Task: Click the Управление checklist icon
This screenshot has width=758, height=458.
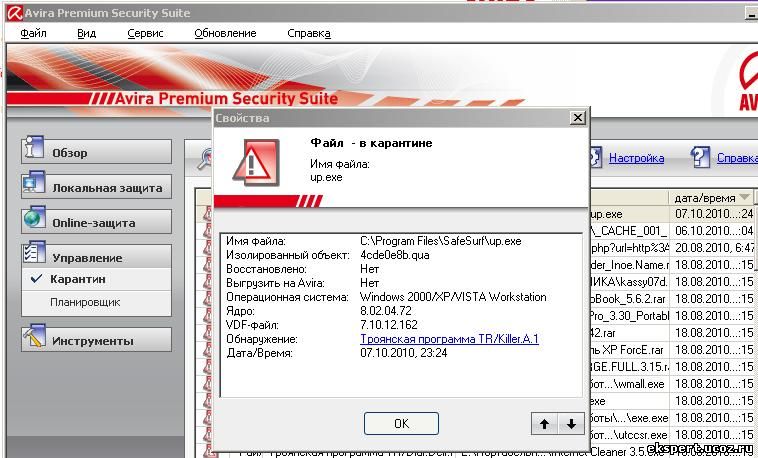Action: click(x=35, y=256)
